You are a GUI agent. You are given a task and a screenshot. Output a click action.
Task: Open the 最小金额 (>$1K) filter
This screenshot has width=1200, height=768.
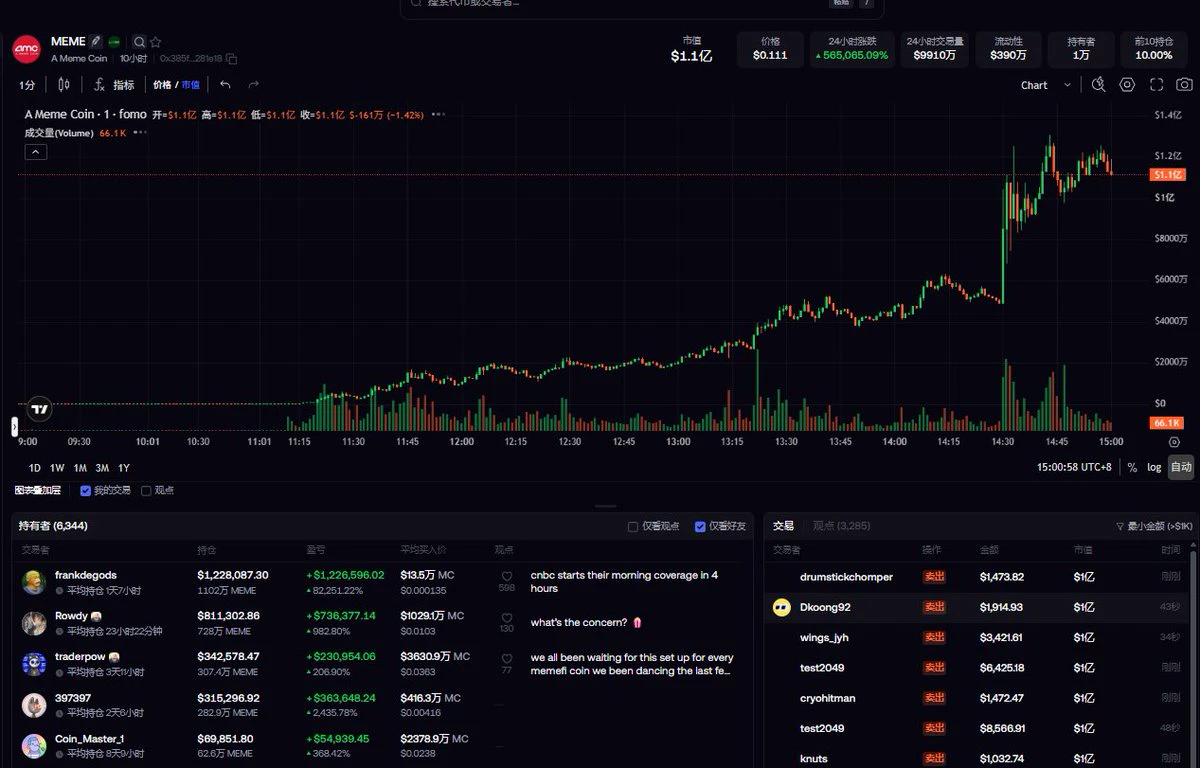pyautogui.click(x=1154, y=526)
